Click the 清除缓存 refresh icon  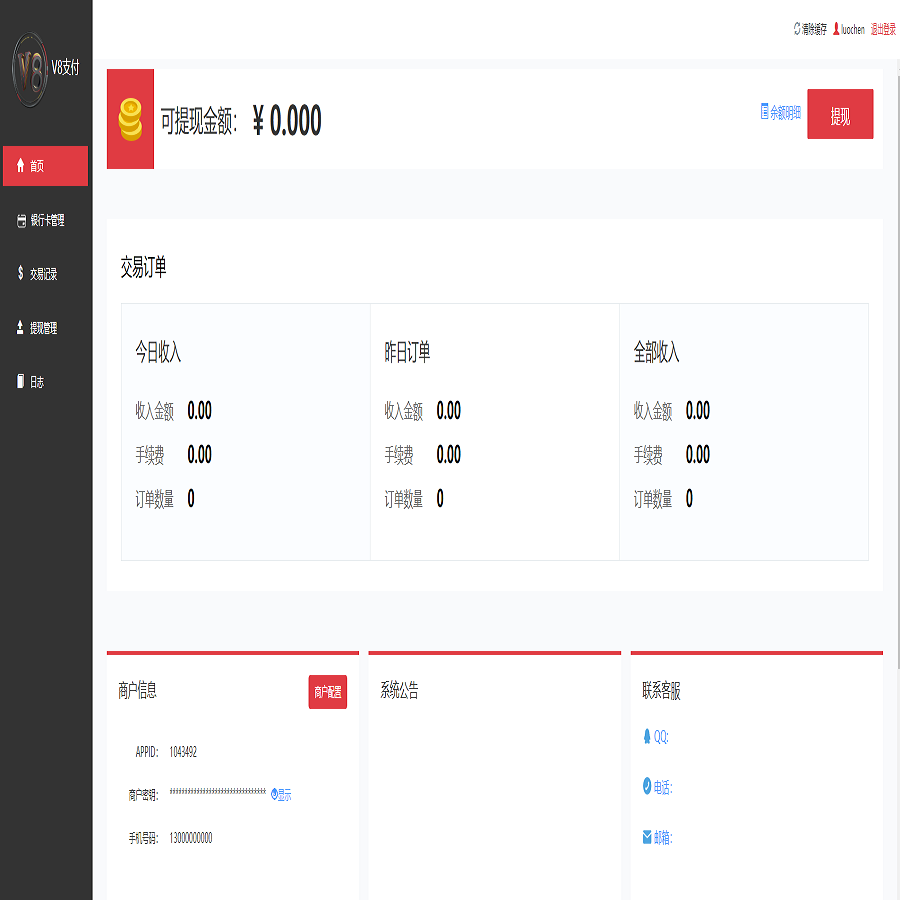tap(797, 29)
